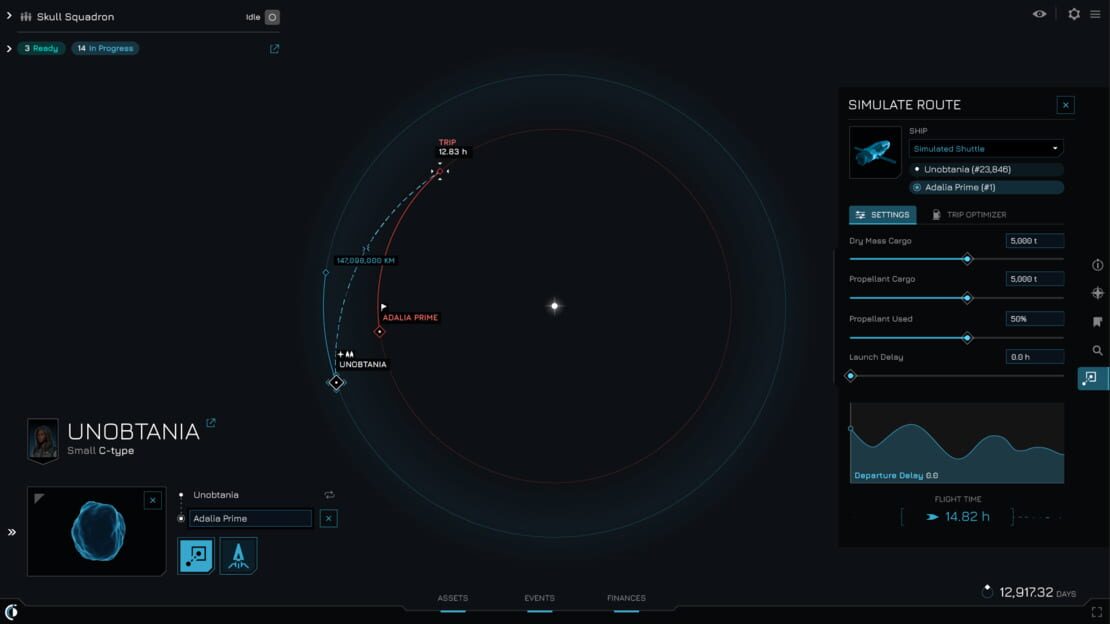Click the Propellant Used slider handle
1110x624 pixels.
[967, 338]
